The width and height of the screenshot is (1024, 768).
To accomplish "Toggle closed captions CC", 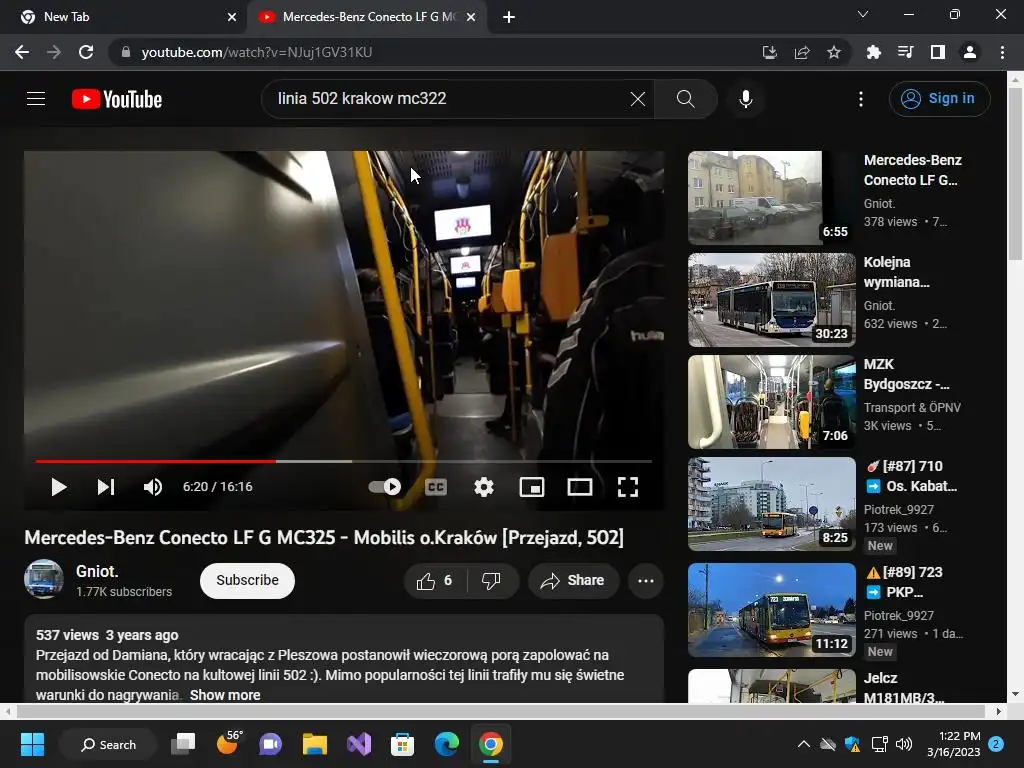I will [436, 487].
